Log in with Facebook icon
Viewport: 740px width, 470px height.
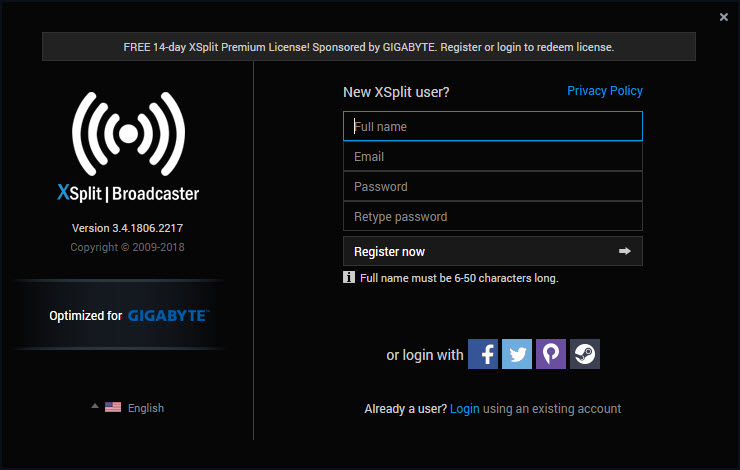pos(483,354)
